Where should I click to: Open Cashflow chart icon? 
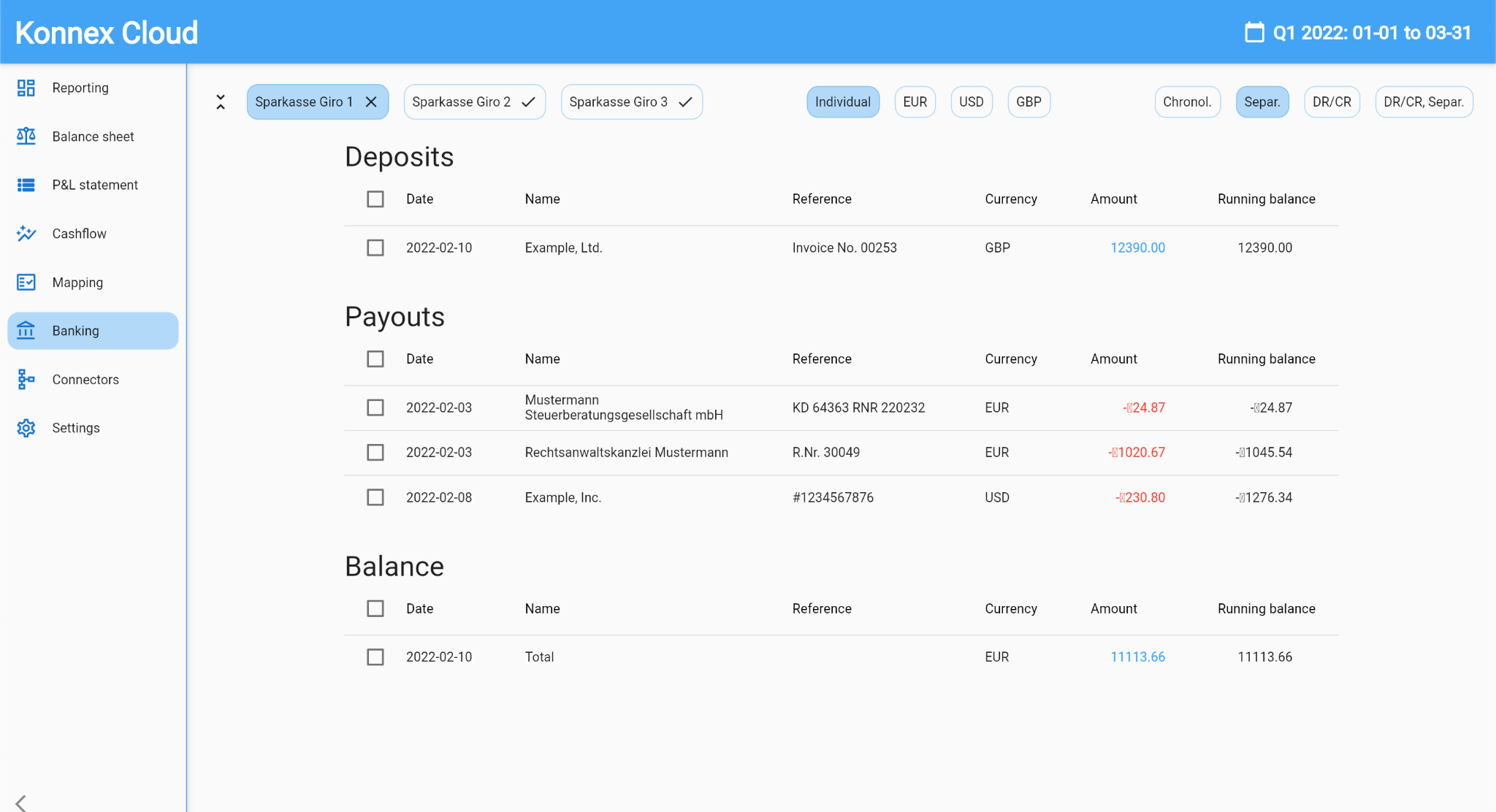[x=26, y=234]
